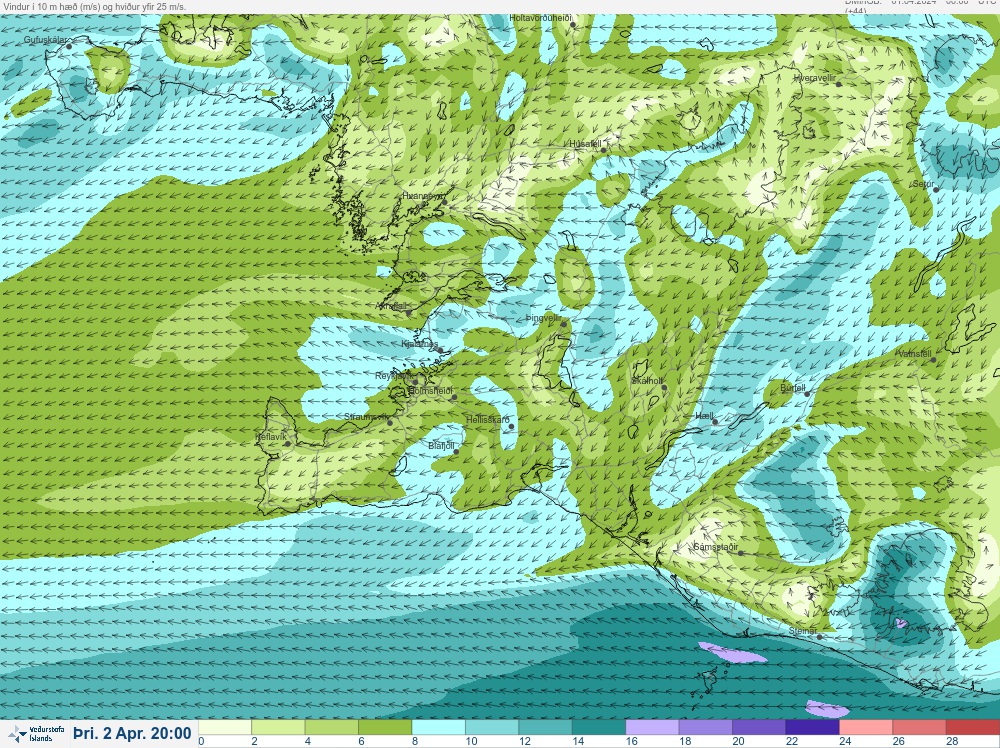This screenshot has width=1000, height=748.
Task: Click the Þri. 2 Apr. 20:00 timestamp
Action: [x=132, y=733]
